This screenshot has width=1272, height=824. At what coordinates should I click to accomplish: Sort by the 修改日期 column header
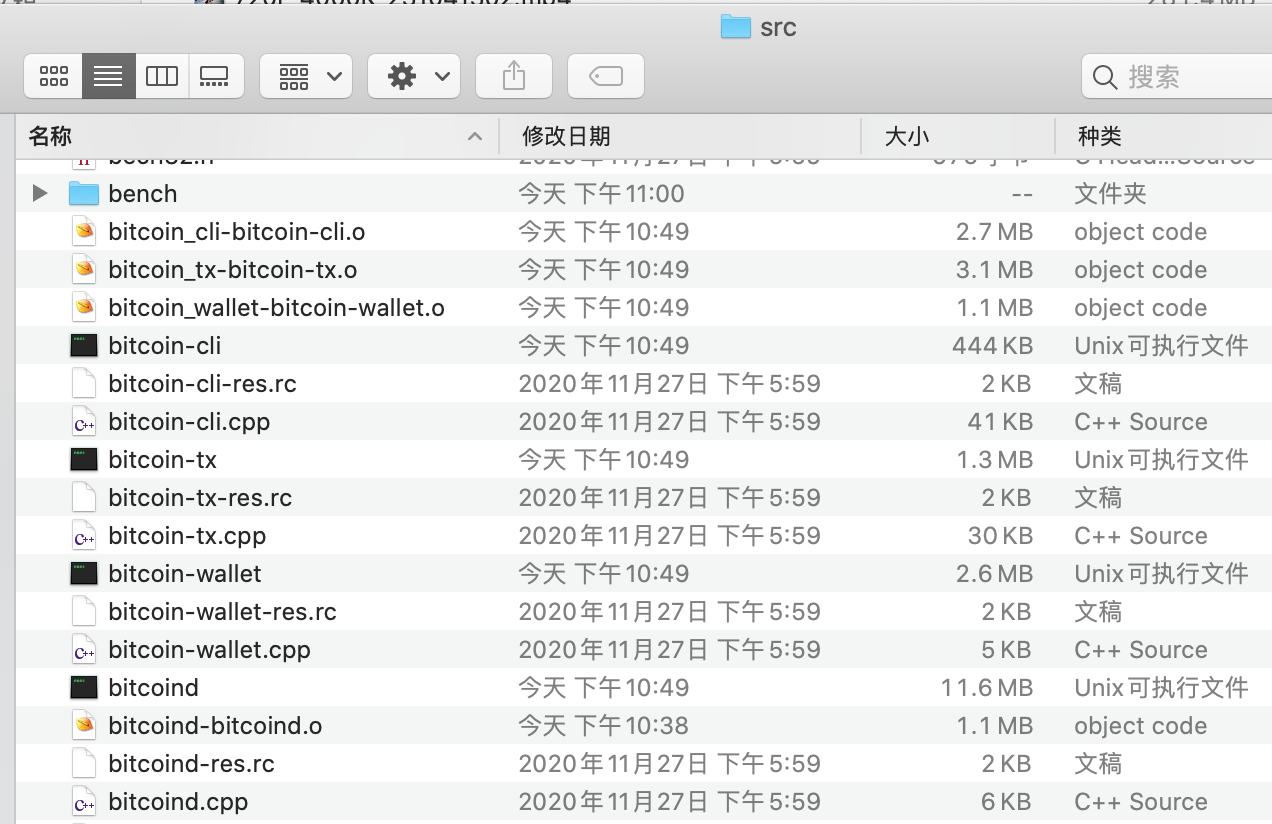pos(680,136)
